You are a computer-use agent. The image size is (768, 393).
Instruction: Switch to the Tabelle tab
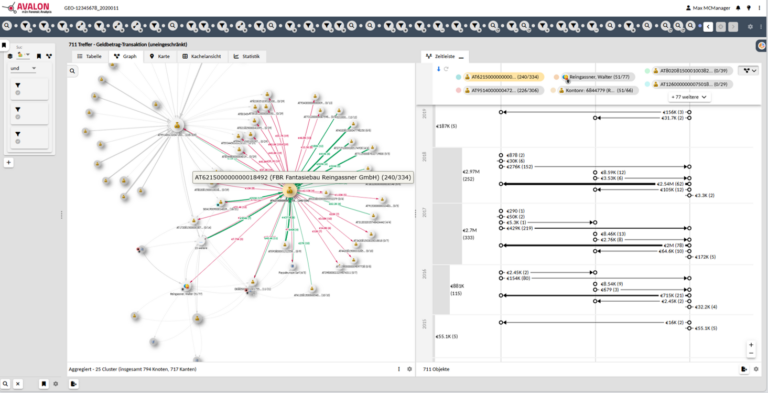pos(89,56)
